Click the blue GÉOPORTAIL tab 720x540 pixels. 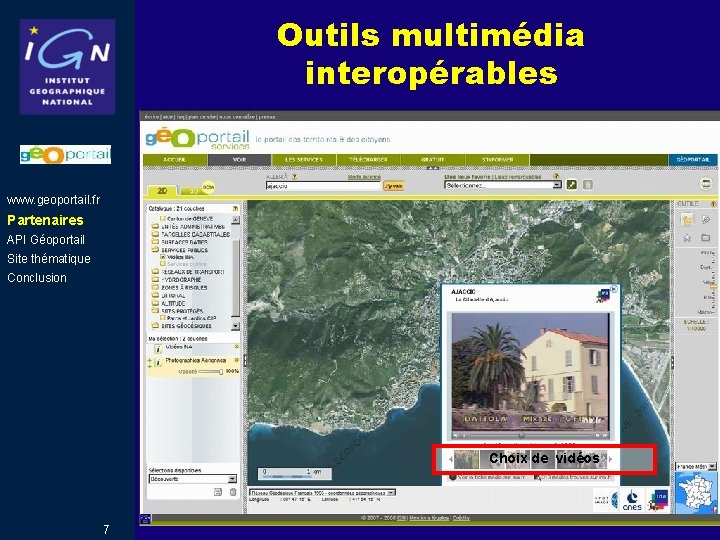pyautogui.click(x=693, y=159)
